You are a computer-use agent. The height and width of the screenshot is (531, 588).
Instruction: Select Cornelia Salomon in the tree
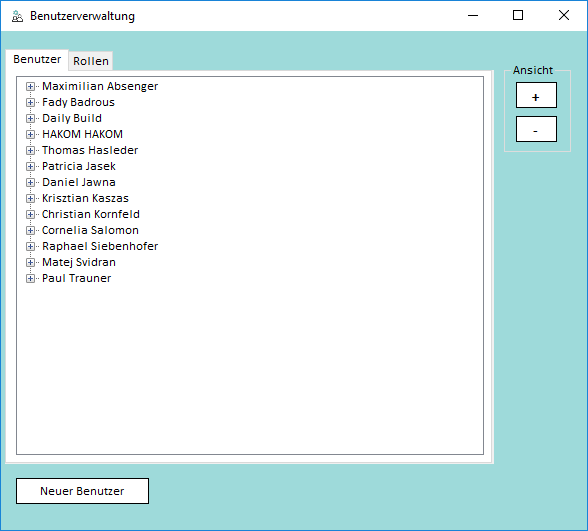(x=90, y=230)
